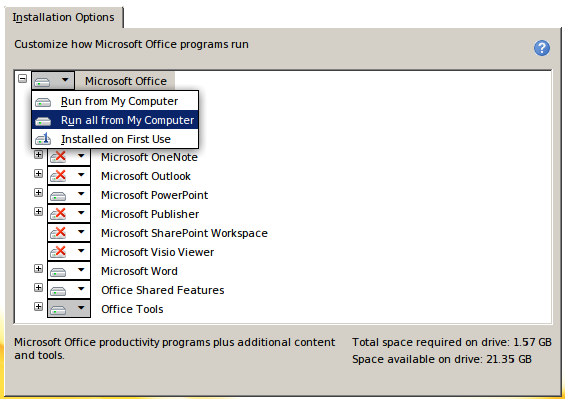Open the Office Shared Features install dropdown arrow
This screenshot has width=565, height=399.
click(81, 289)
